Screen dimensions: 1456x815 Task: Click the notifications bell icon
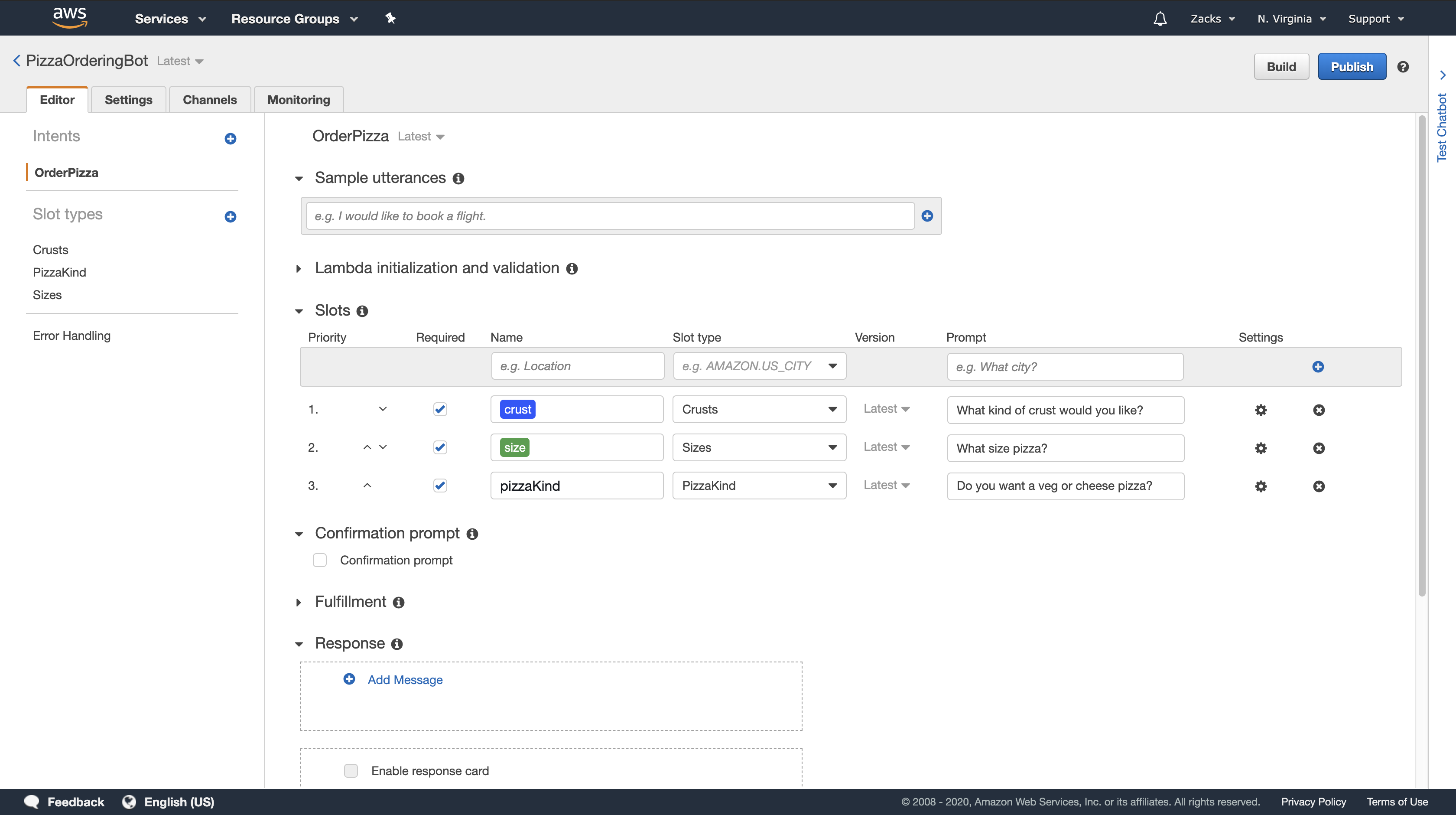point(1160,19)
